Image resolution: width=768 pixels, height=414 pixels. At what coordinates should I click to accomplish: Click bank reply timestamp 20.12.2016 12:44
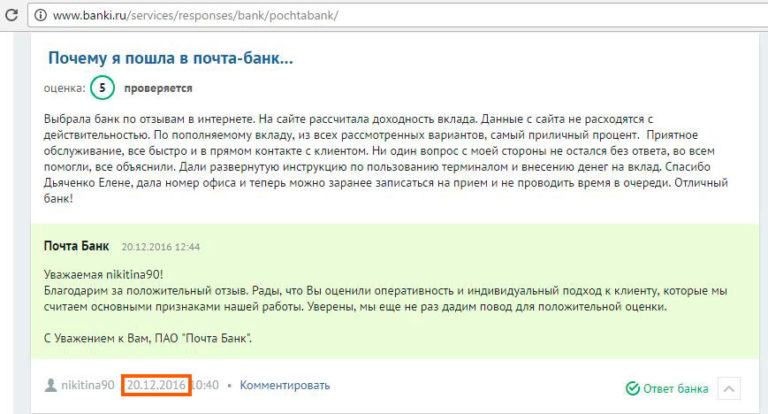pyautogui.click(x=161, y=247)
